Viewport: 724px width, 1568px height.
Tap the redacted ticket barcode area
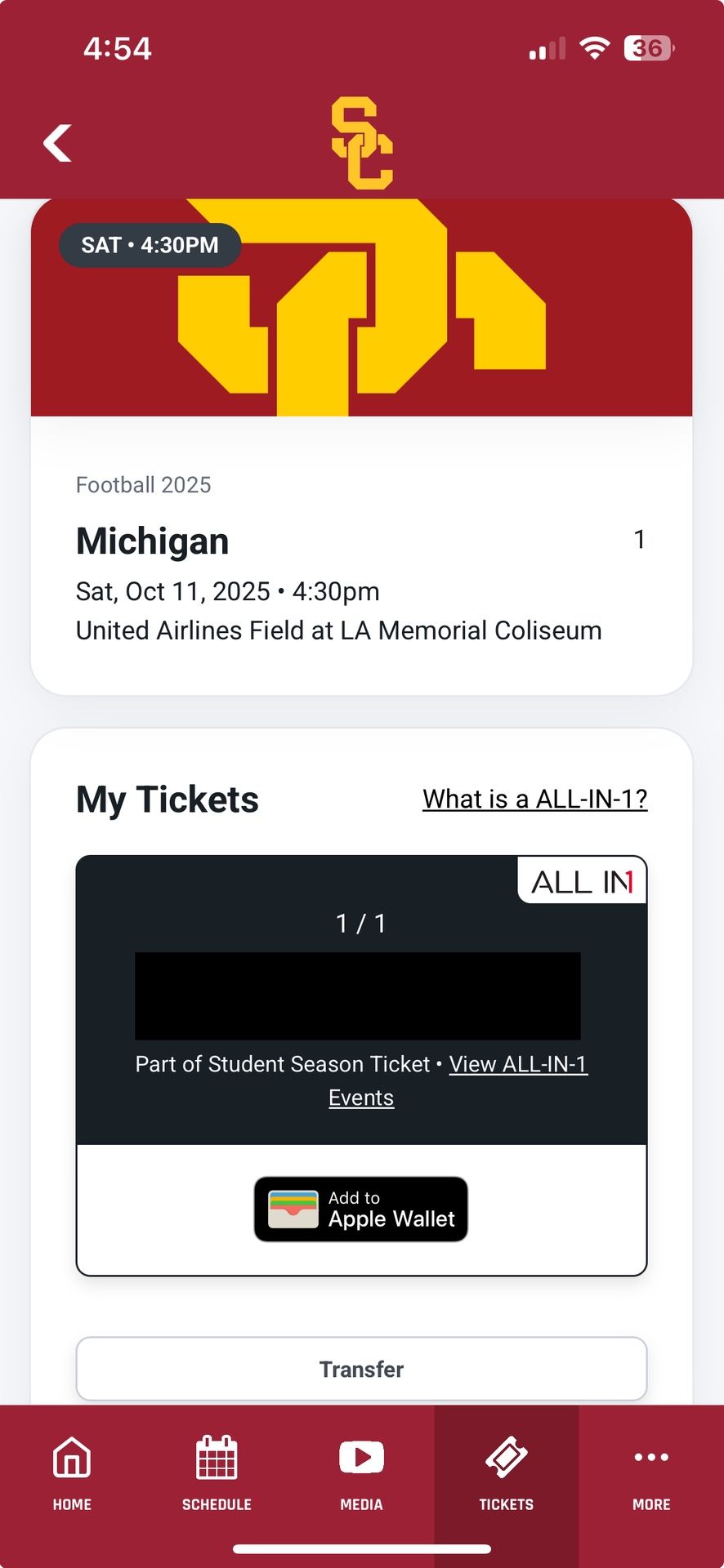click(358, 996)
